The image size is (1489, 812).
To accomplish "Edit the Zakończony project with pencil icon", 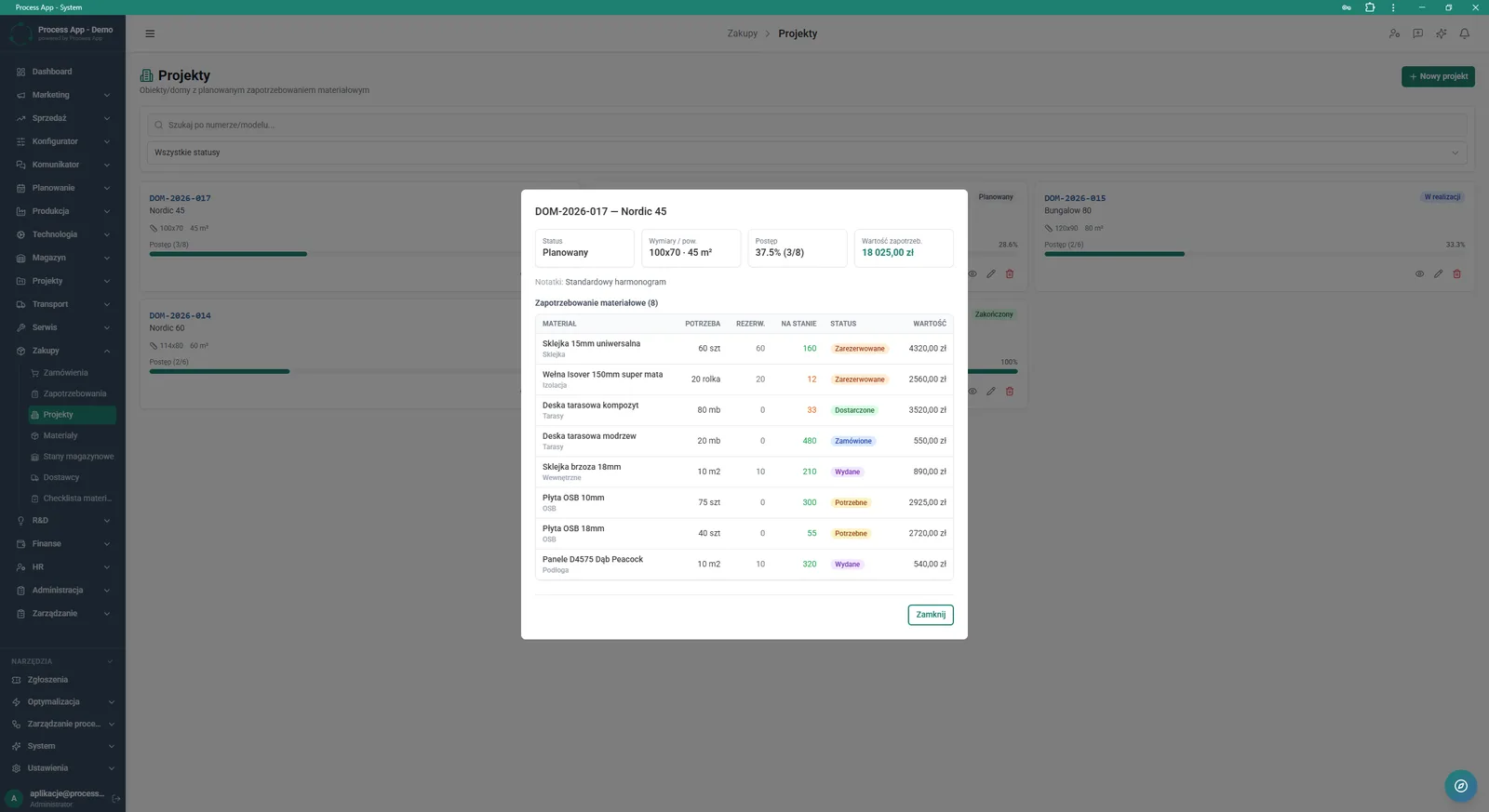I will [991, 391].
